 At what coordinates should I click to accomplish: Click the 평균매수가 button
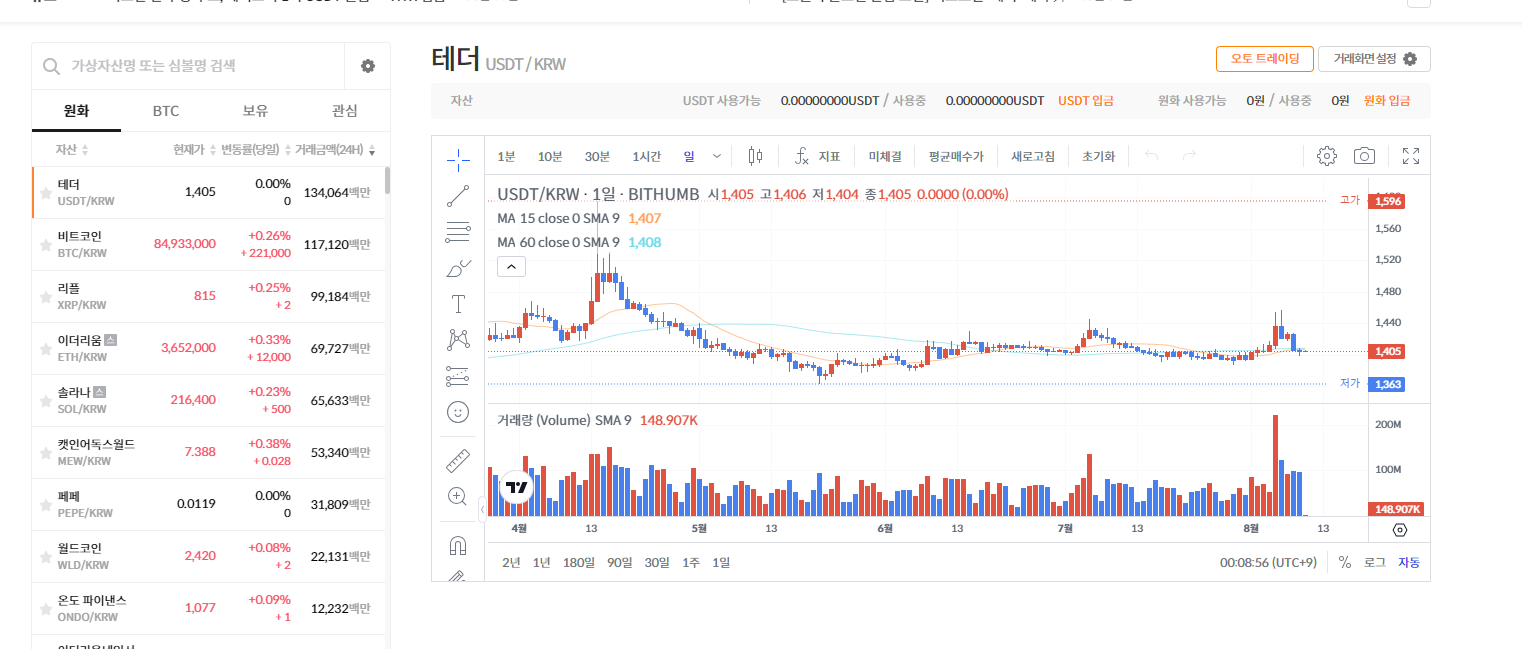coord(956,156)
